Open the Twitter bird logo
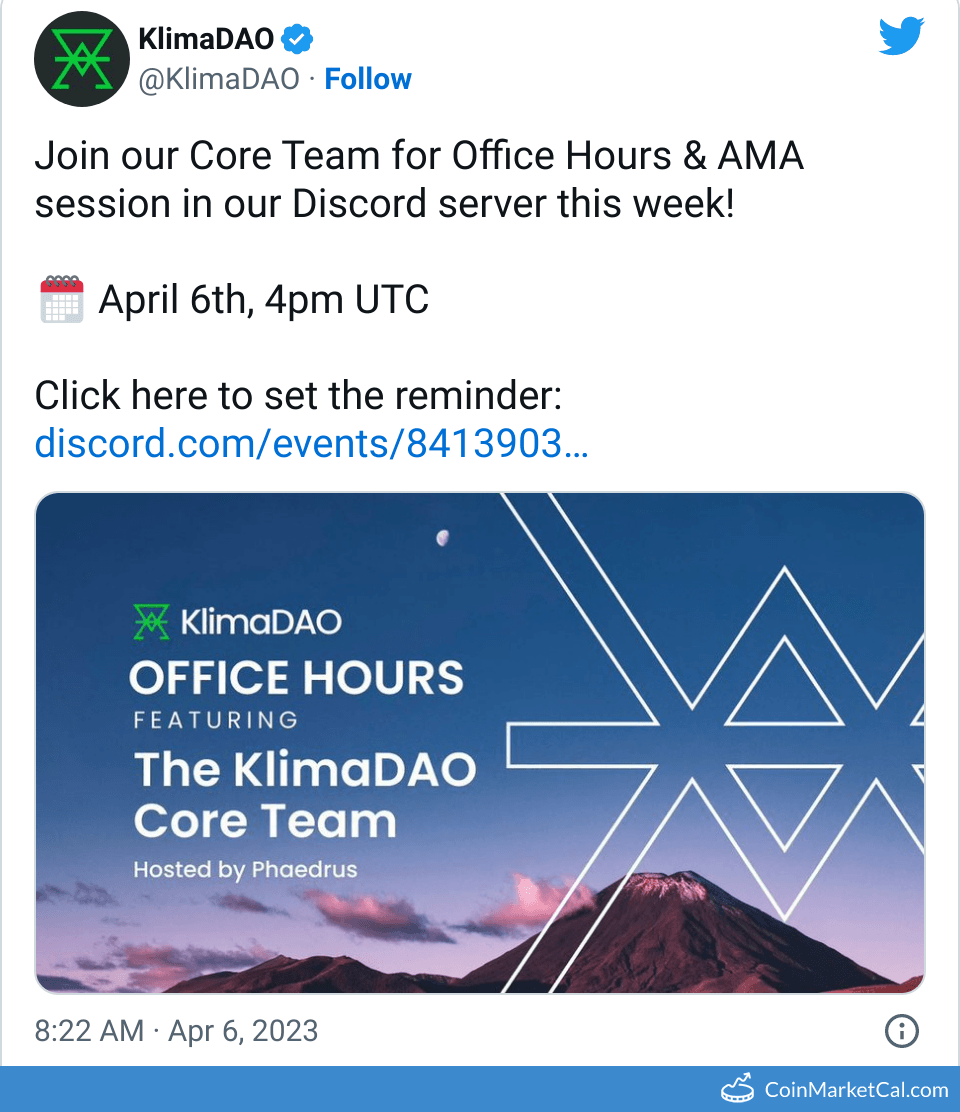 point(901,38)
